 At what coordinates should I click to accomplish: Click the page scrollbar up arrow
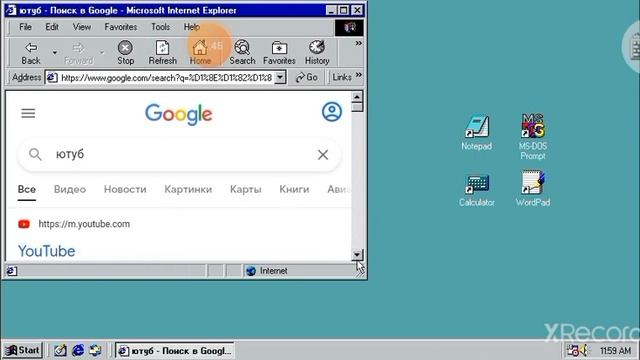(x=357, y=97)
